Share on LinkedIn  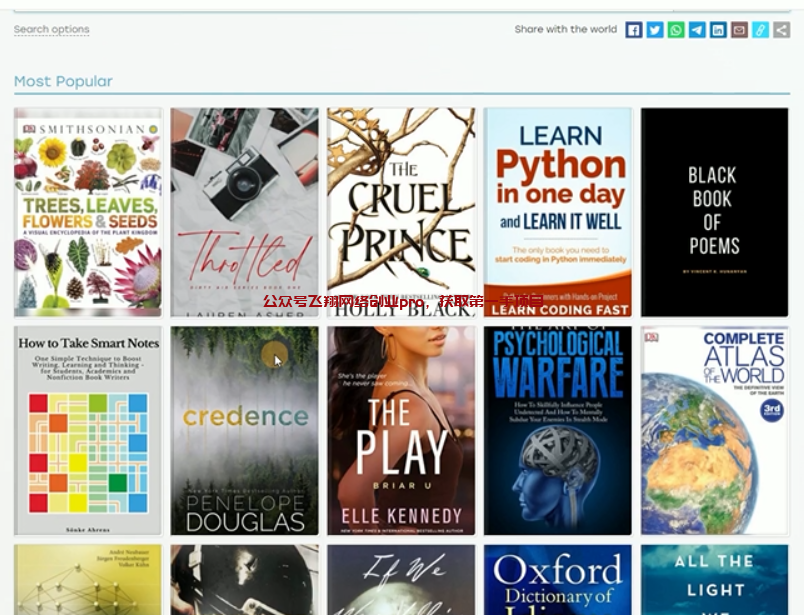click(718, 30)
